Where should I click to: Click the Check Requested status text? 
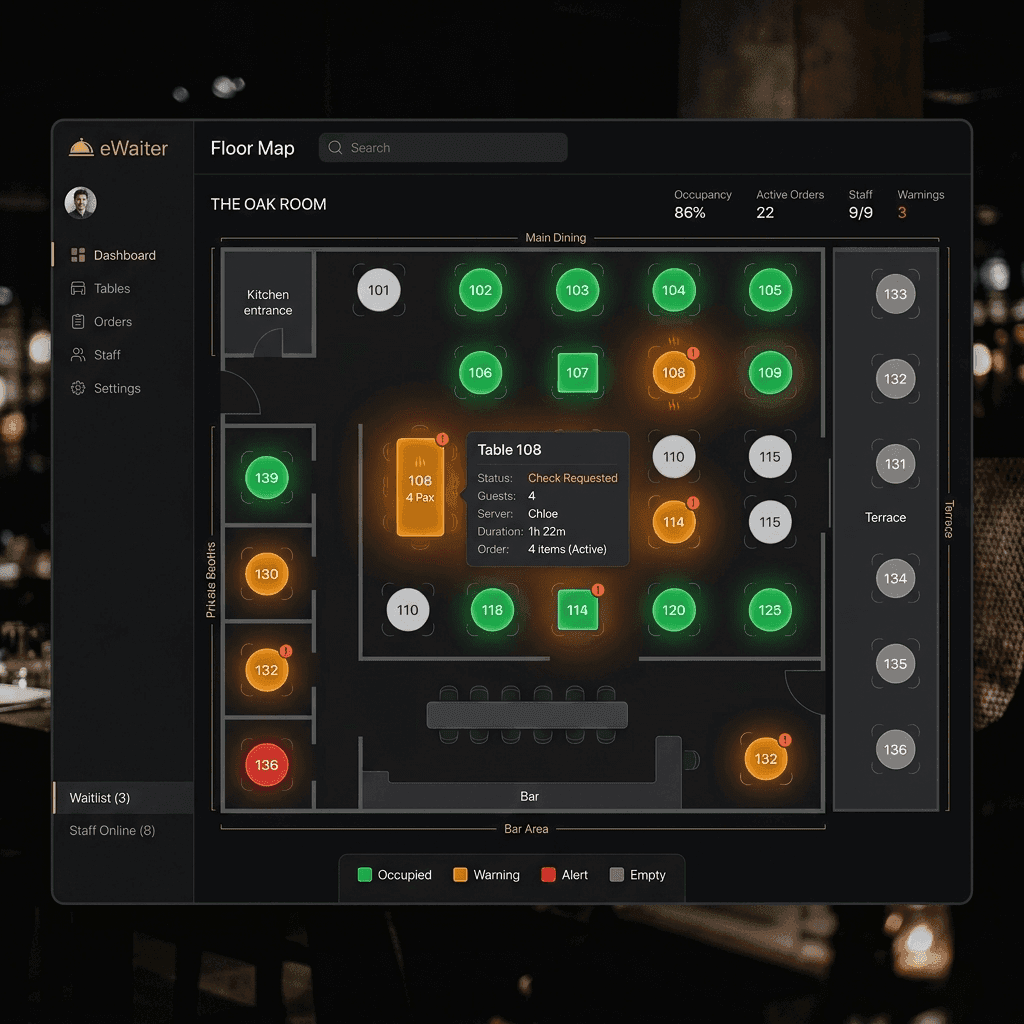pos(573,478)
